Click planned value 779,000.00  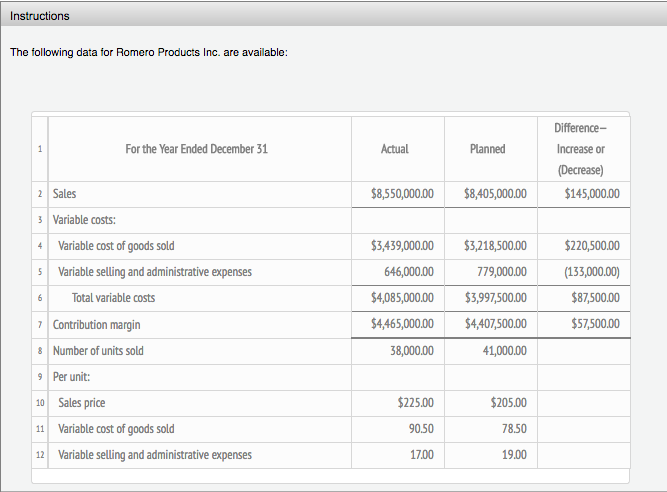[502, 272]
